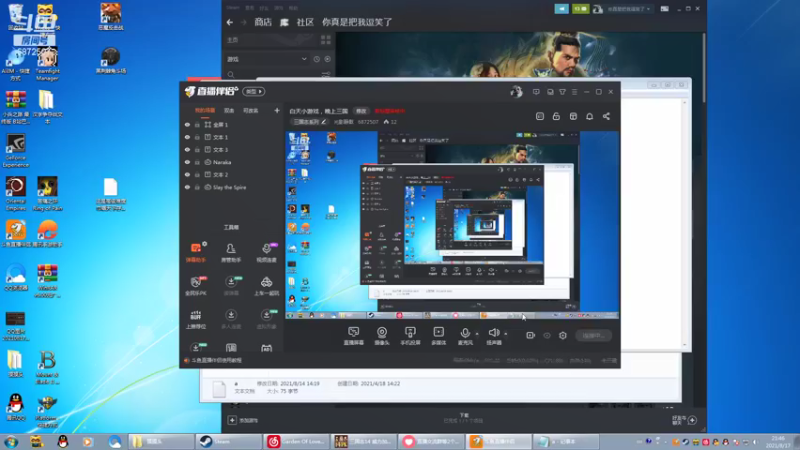Viewport: 800px width, 450px height.
Task: Open 库 tab in Steam
Action: [284, 22]
